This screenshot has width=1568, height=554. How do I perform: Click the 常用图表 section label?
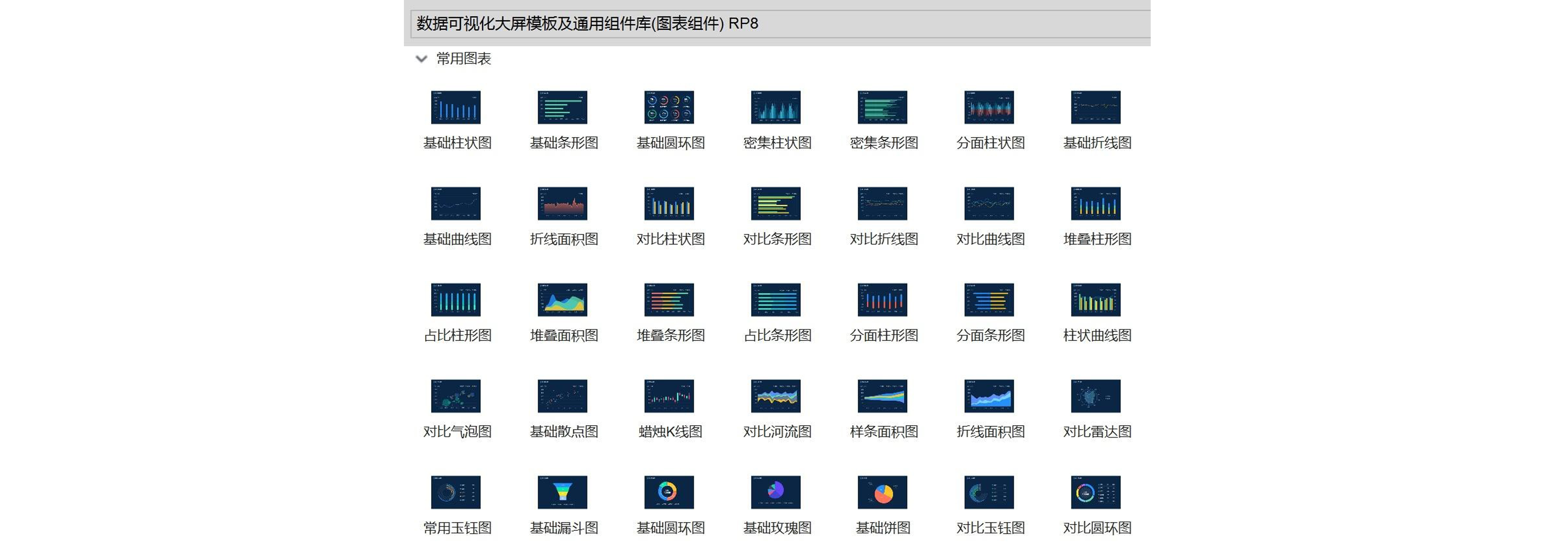463,59
